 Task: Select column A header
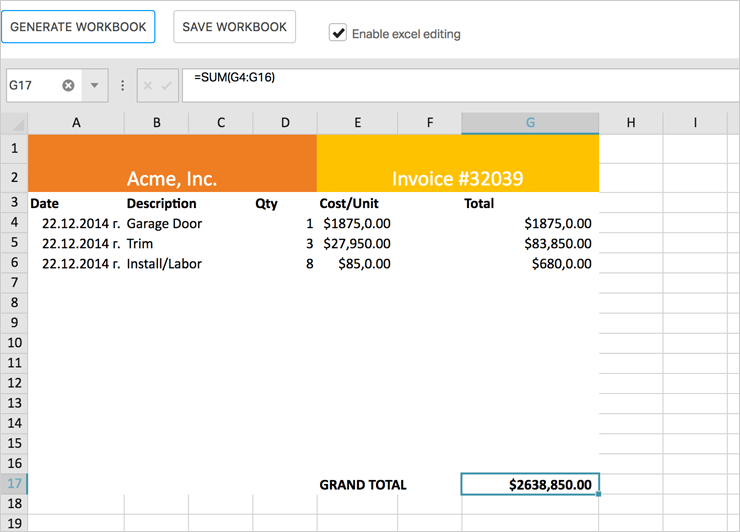click(x=76, y=123)
